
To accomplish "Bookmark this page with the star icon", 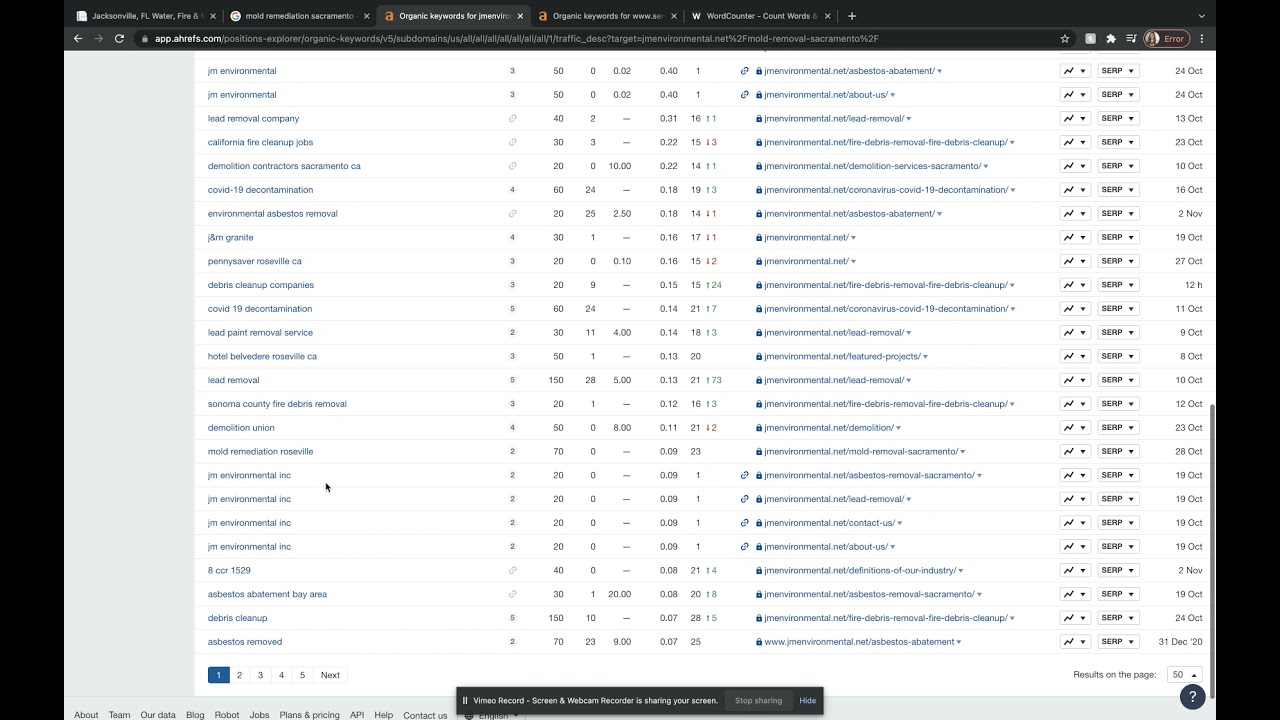I will (1065, 39).
